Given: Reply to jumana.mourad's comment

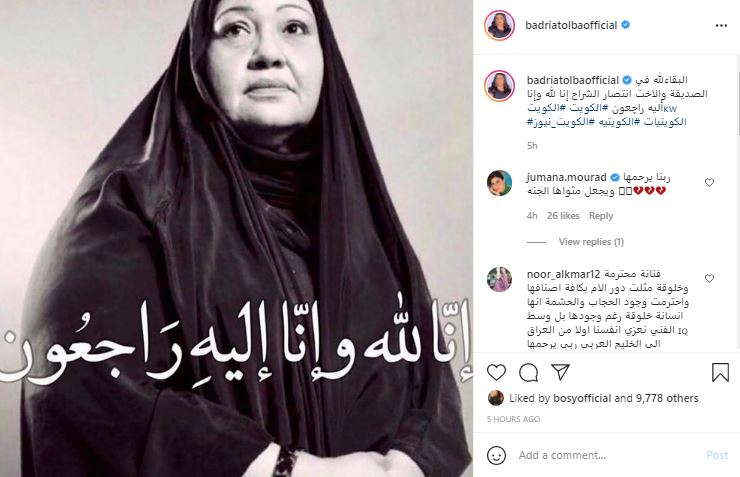Looking at the screenshot, I should pos(601,216).
